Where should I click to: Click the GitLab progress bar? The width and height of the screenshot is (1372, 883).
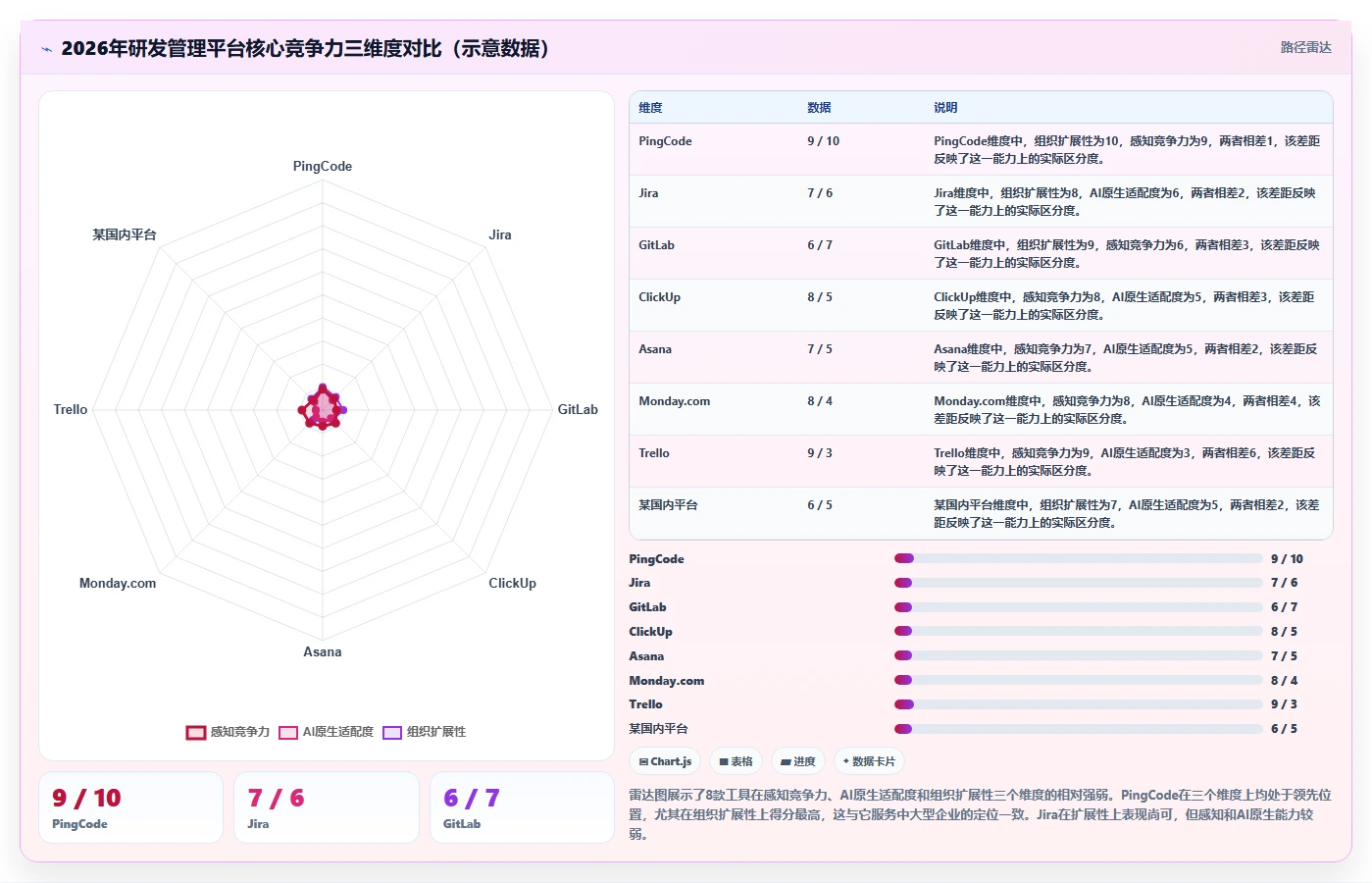[x=1079, y=607]
